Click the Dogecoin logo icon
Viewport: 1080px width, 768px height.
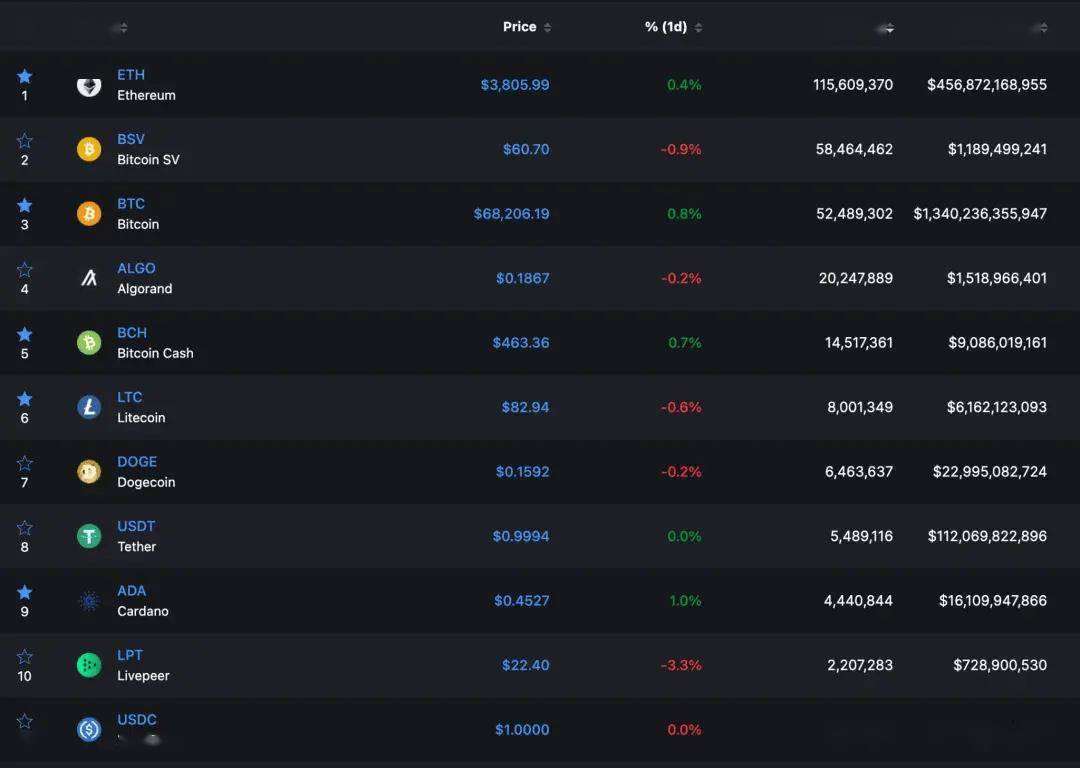89,472
